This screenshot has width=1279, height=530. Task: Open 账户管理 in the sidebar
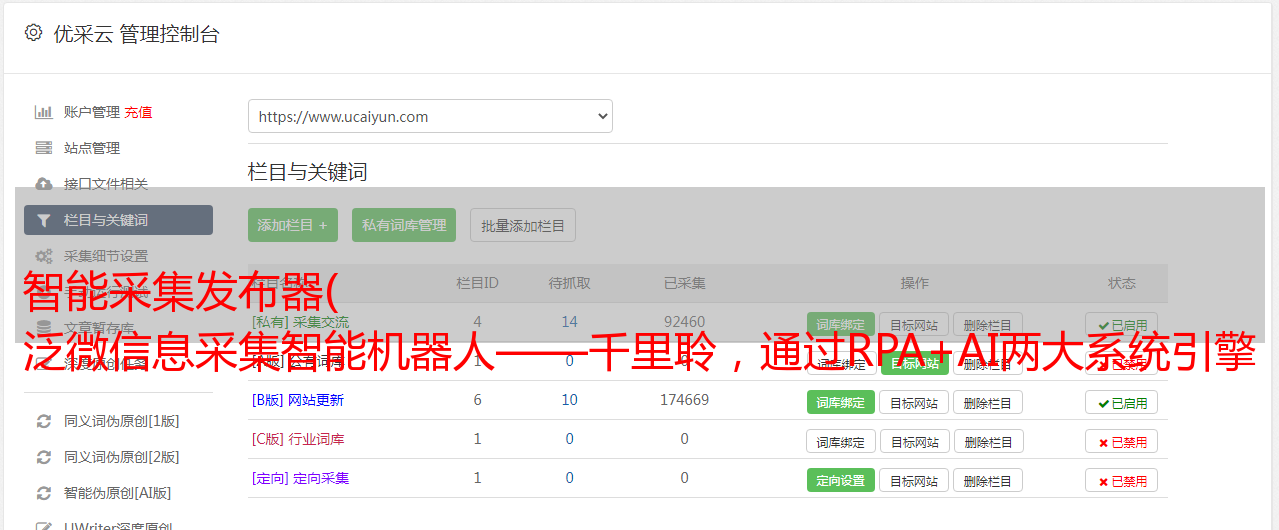(92, 112)
